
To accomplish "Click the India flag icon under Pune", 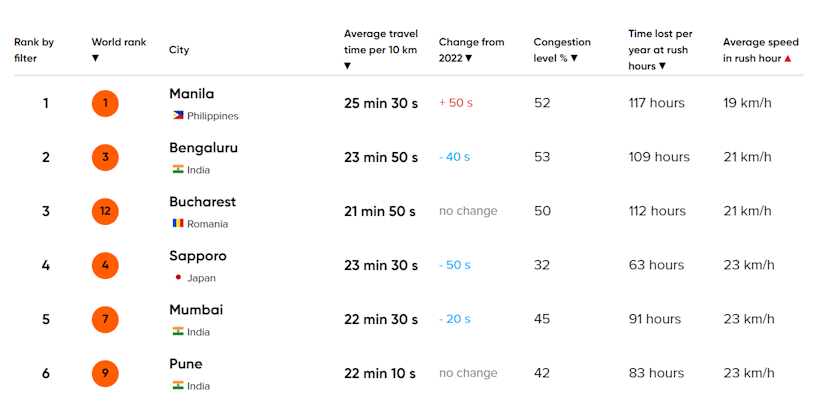I will click(x=178, y=386).
